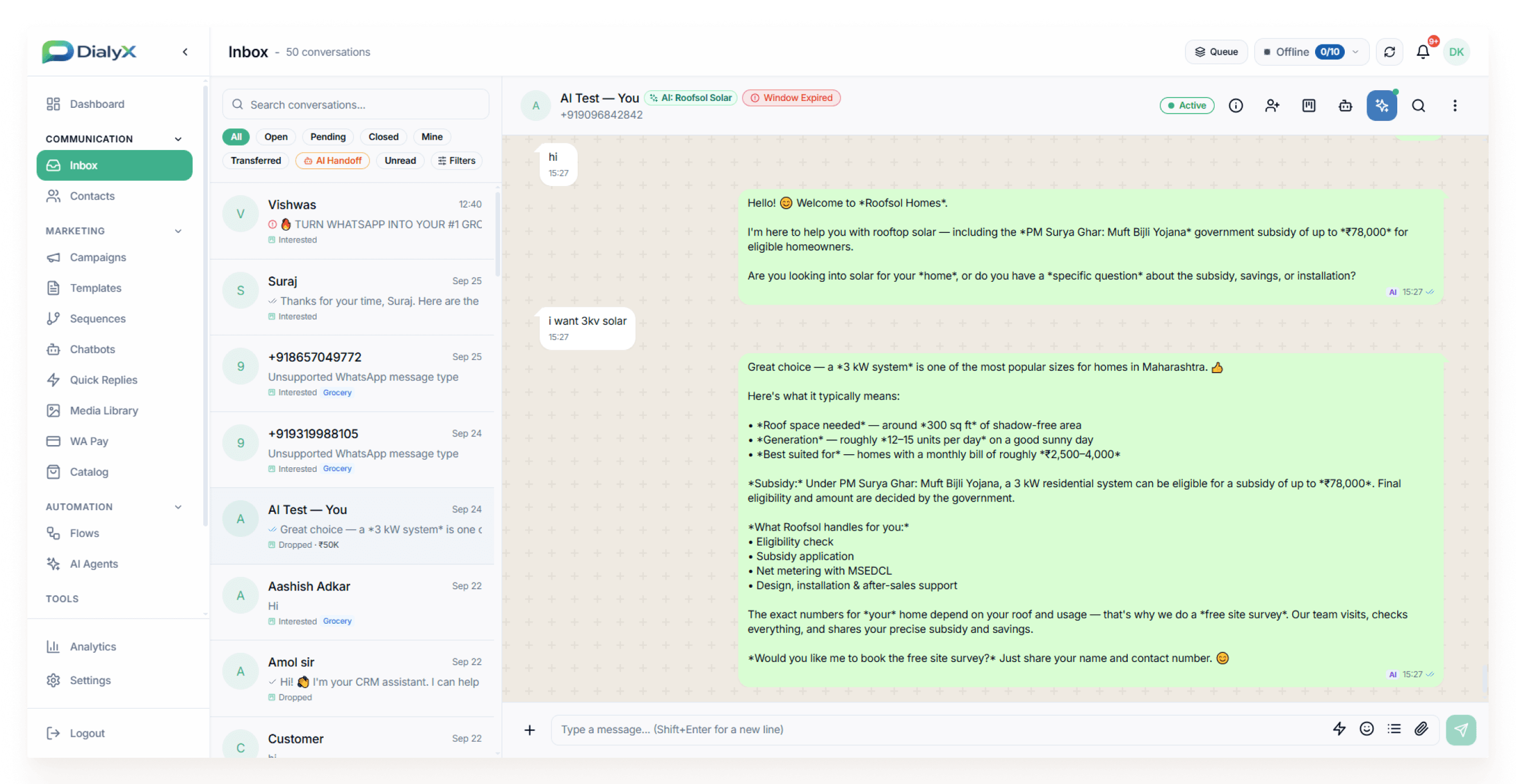Open the three-dot more options menu
The image size is (1516, 784).
coord(1454,106)
